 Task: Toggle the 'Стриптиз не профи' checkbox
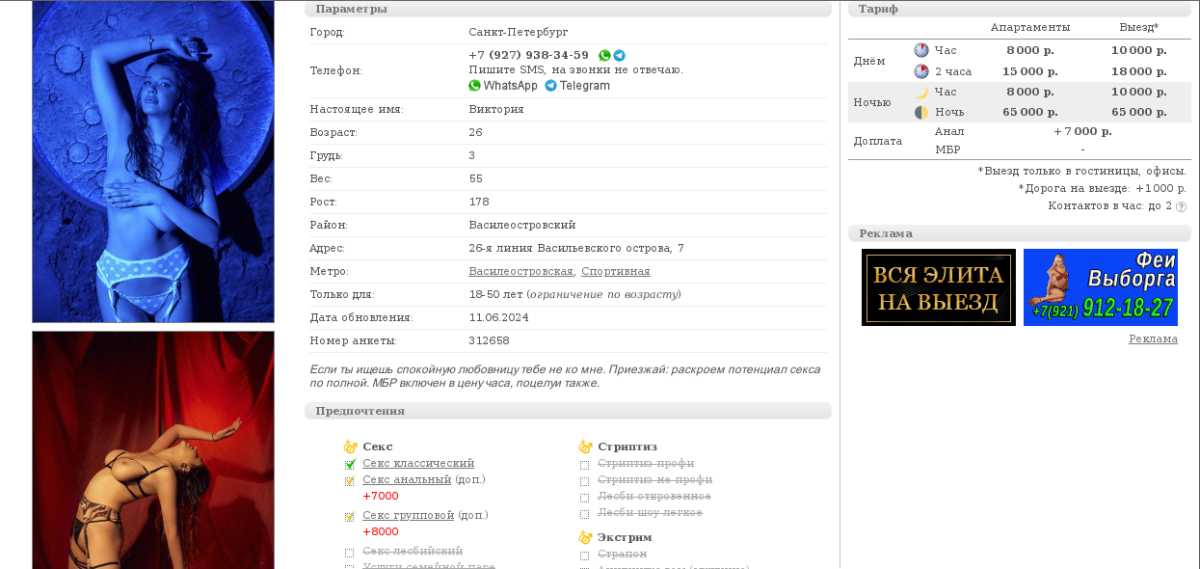pyautogui.click(x=585, y=481)
